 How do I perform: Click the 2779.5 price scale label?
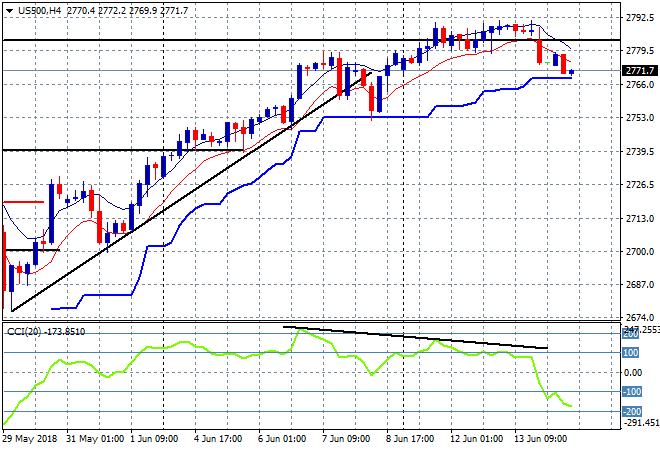coord(640,51)
